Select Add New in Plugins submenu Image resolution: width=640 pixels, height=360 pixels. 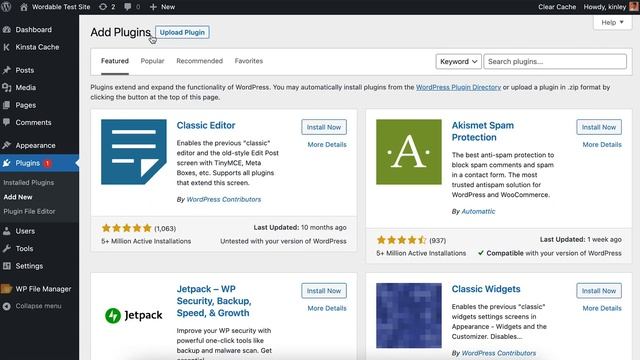[x=18, y=197]
